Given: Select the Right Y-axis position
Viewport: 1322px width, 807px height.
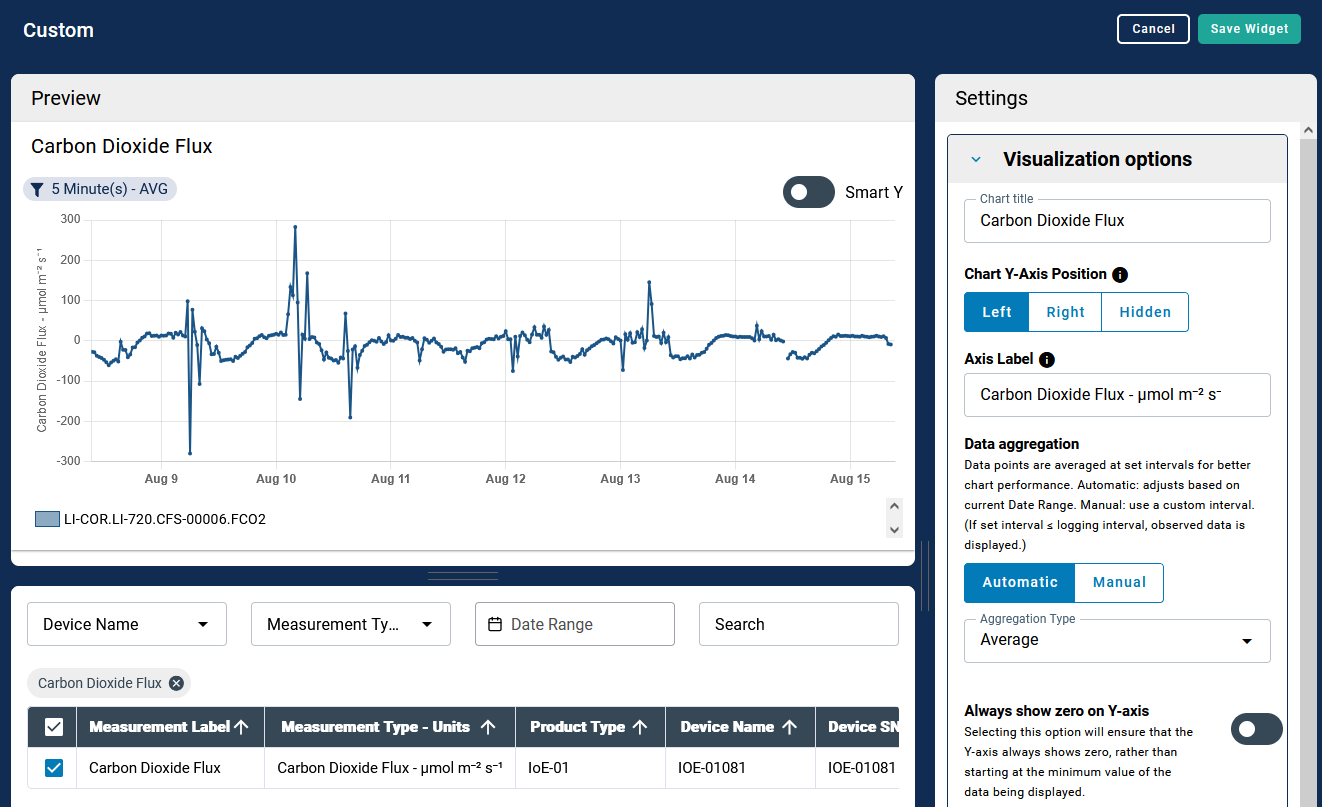Looking at the screenshot, I should tap(1065, 312).
